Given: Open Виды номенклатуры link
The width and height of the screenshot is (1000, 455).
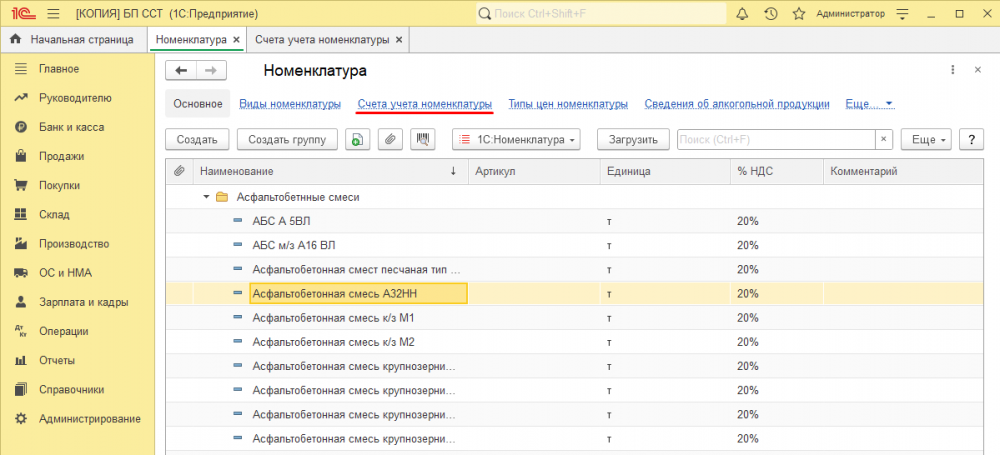Looking at the screenshot, I should (x=290, y=103).
